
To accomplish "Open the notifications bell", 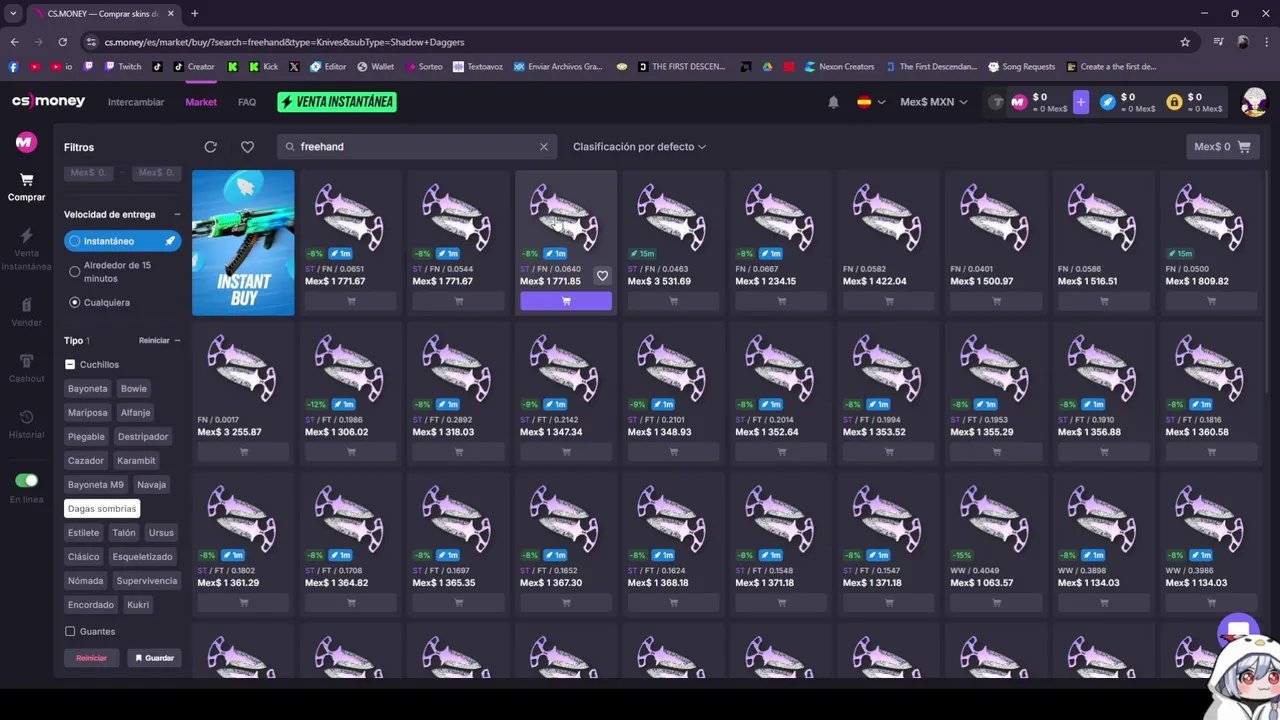I will (x=833, y=102).
